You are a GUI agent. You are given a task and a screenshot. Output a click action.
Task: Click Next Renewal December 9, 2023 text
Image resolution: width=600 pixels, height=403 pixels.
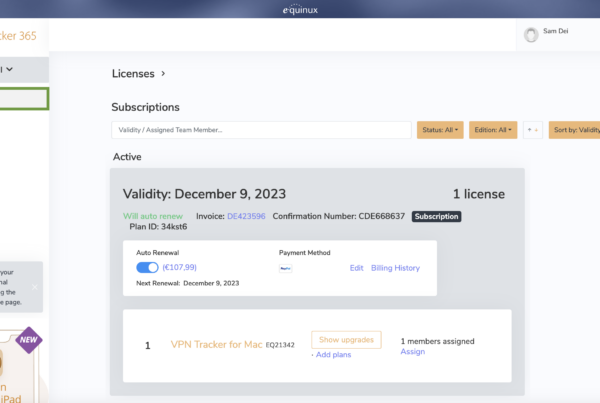188,283
